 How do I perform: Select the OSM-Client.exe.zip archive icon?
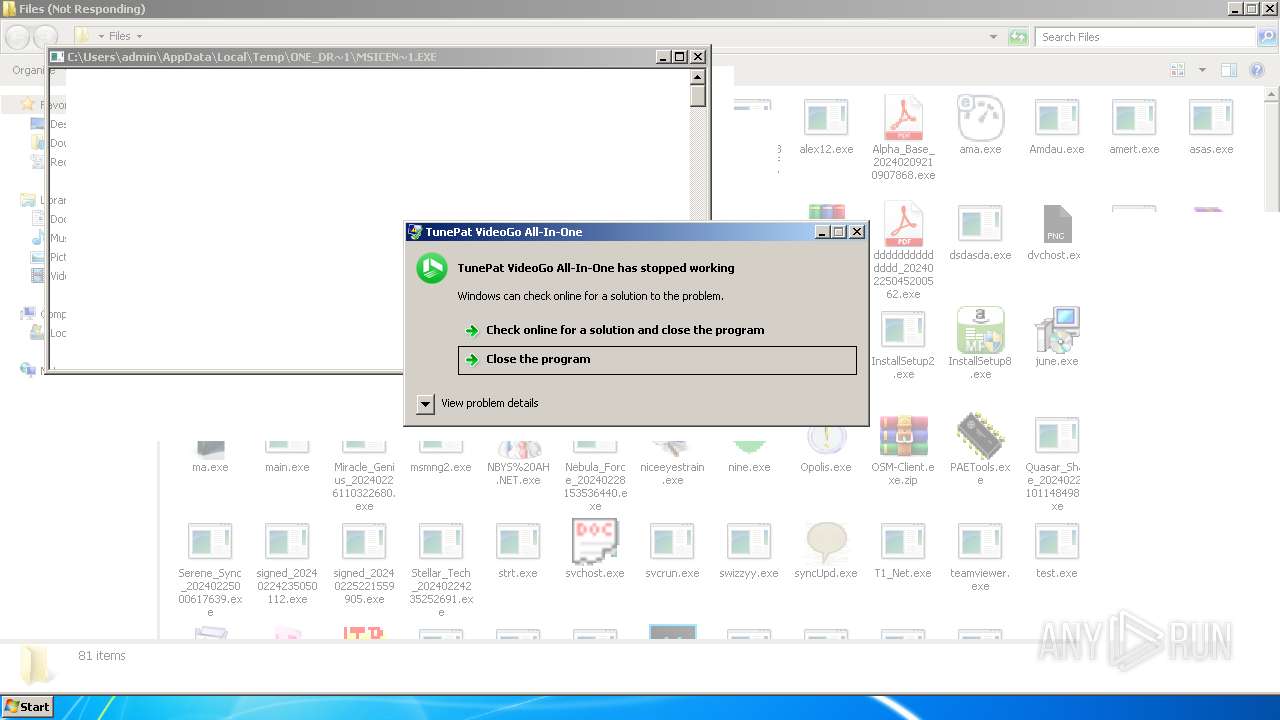click(x=903, y=436)
